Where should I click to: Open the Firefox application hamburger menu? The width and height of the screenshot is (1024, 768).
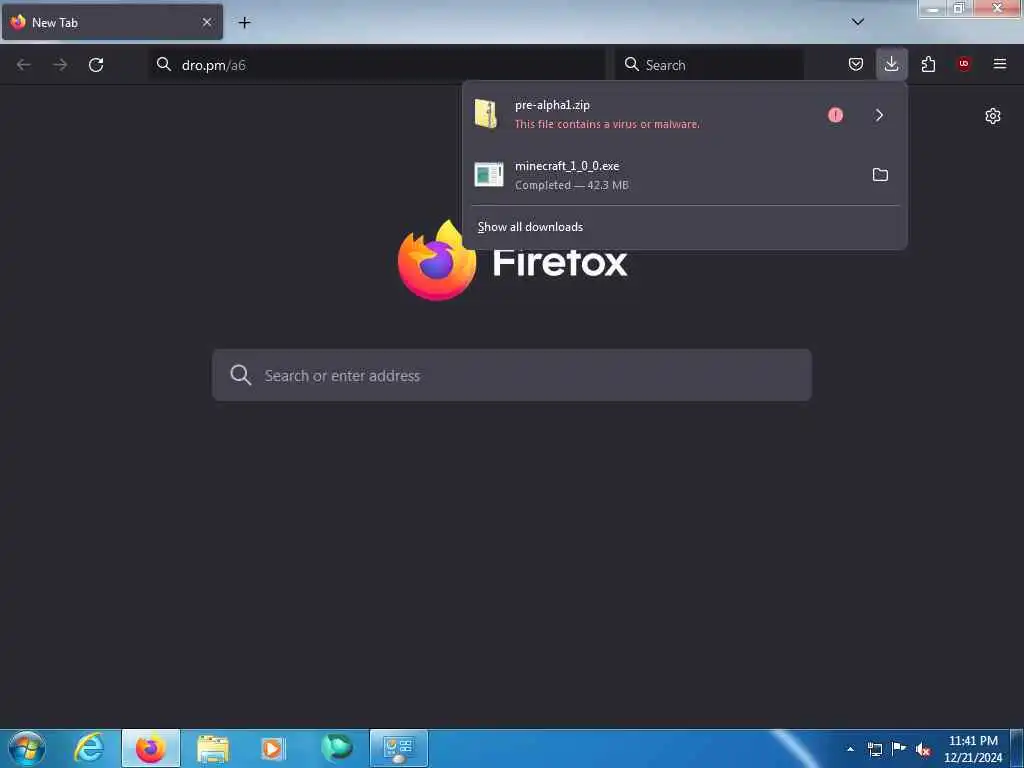pyautogui.click(x=1000, y=64)
